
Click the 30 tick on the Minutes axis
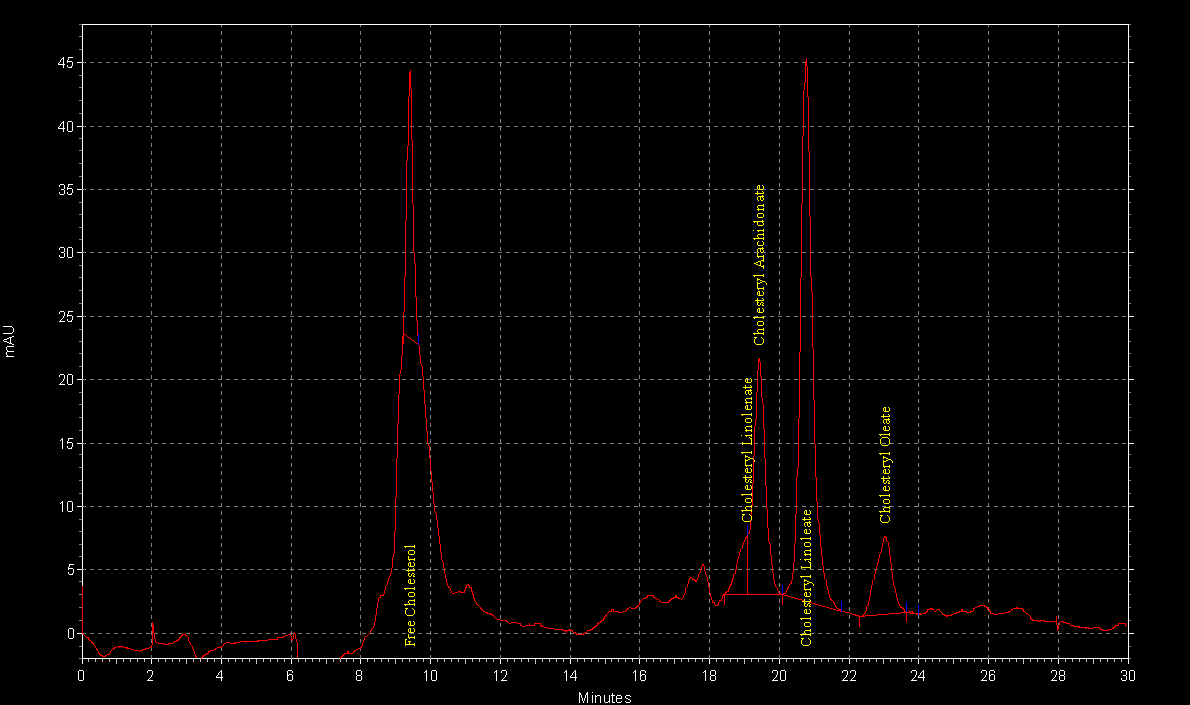1128,676
